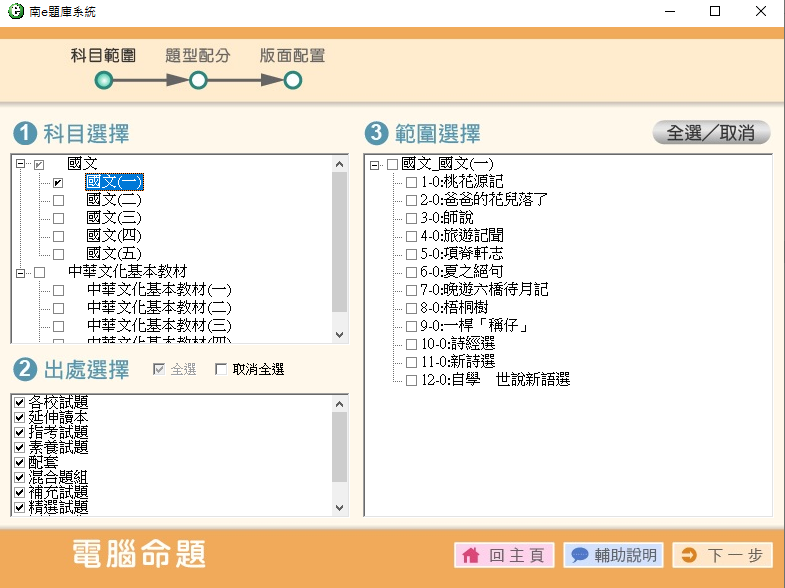Screen dimensions: 785x588
Task: Go to the 版面配置 step label
Action: coord(292,56)
